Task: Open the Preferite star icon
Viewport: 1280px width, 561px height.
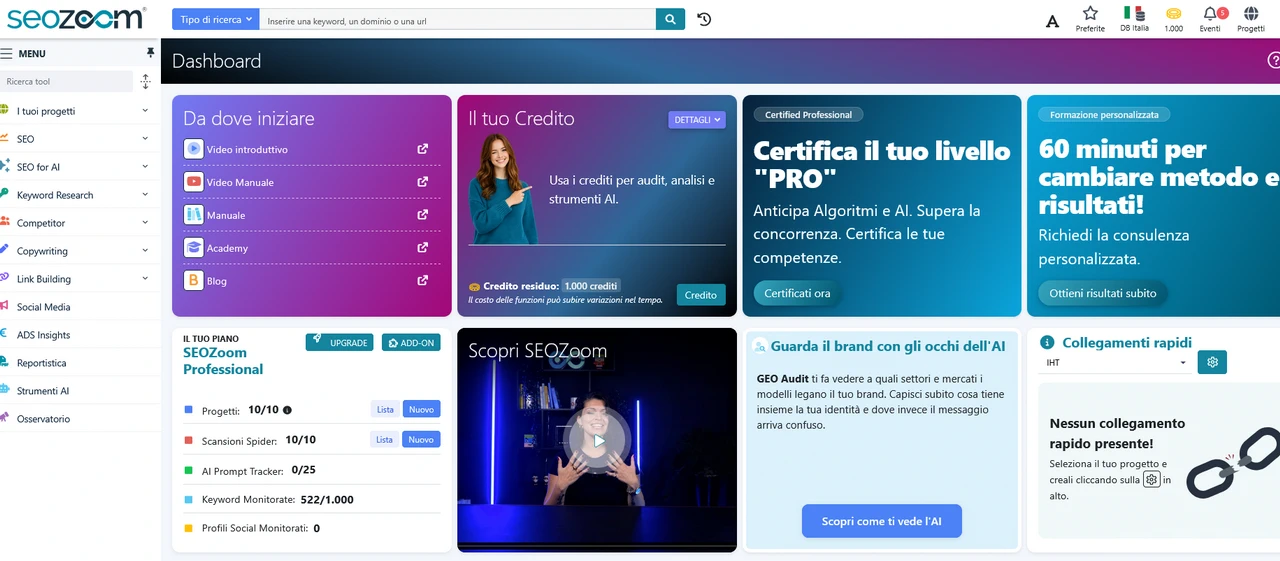Action: point(1090,14)
